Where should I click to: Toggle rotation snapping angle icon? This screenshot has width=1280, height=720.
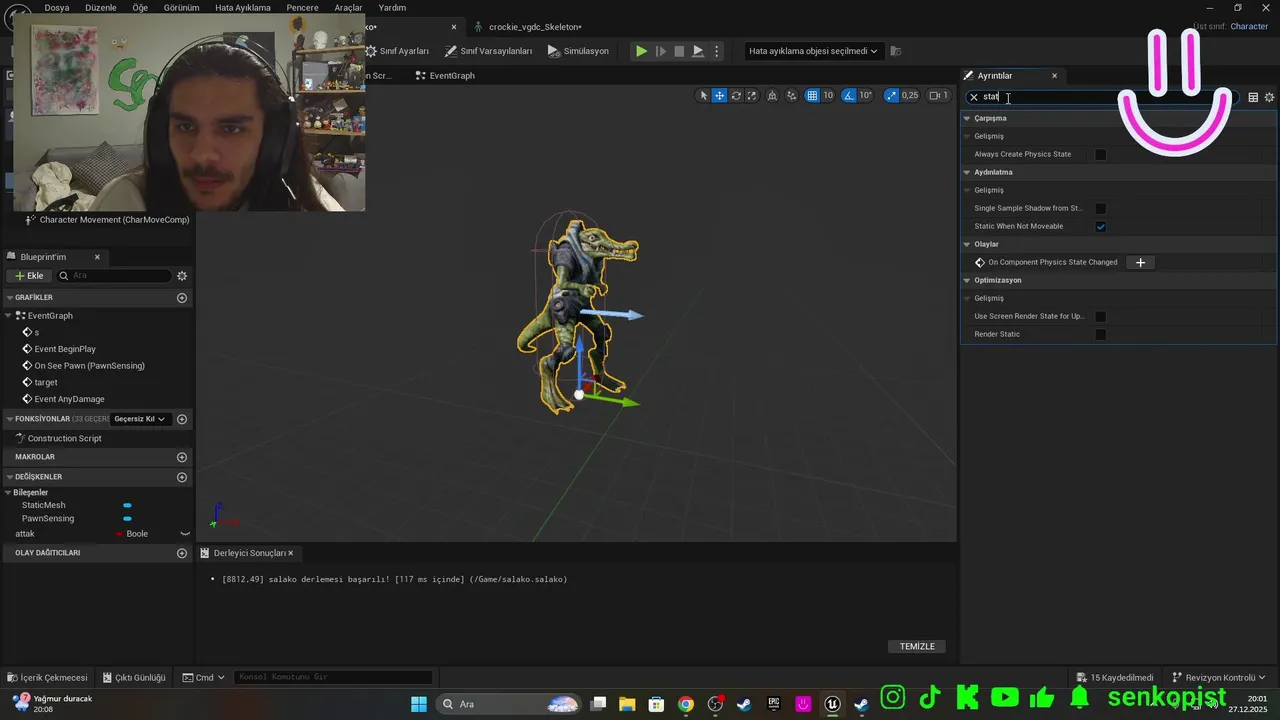click(x=849, y=96)
